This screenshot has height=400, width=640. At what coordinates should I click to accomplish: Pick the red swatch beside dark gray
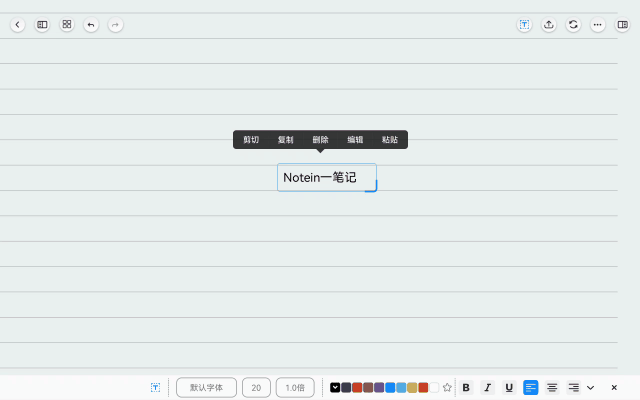pyautogui.click(x=357, y=387)
